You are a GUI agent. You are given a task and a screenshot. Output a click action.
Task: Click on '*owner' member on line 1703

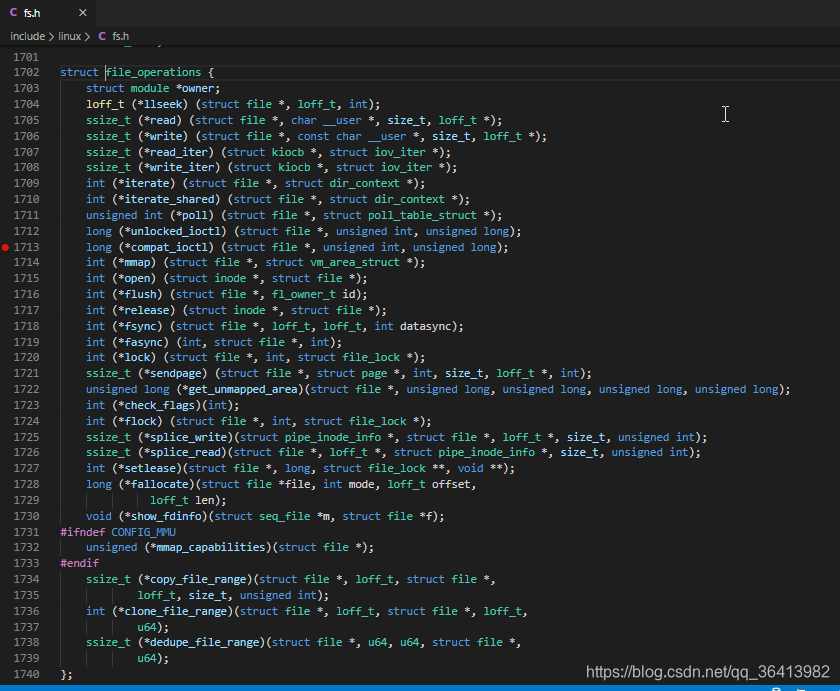pyautogui.click(x=195, y=88)
